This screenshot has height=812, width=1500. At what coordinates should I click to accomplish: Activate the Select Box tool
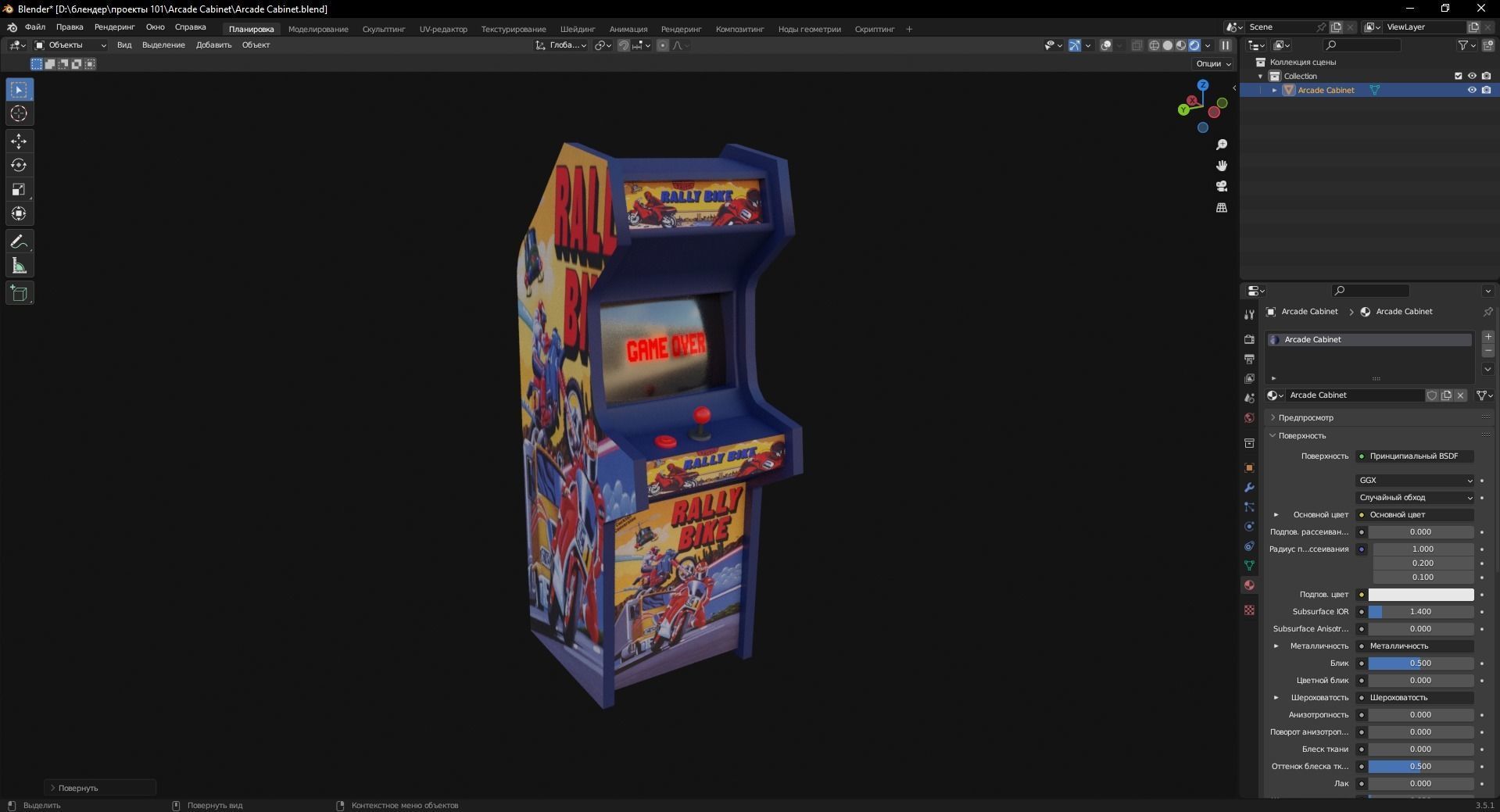[x=19, y=90]
